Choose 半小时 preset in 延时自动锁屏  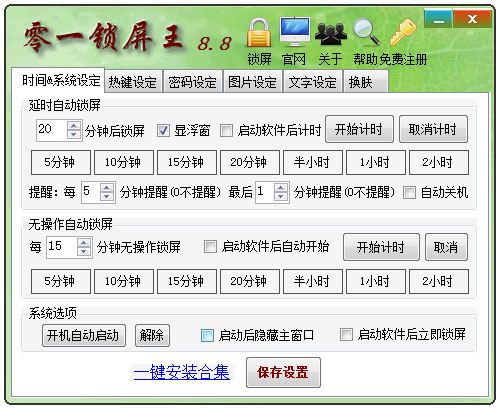(x=313, y=162)
